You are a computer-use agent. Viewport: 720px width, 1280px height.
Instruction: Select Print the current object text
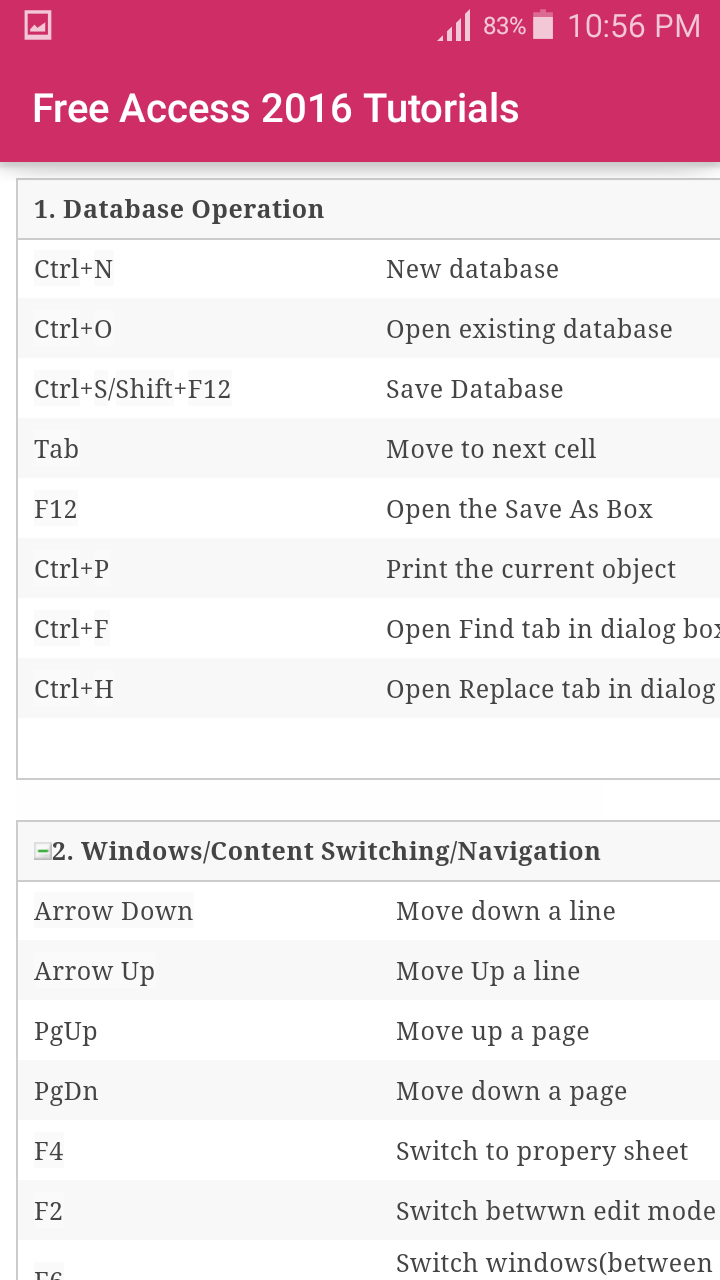531,569
